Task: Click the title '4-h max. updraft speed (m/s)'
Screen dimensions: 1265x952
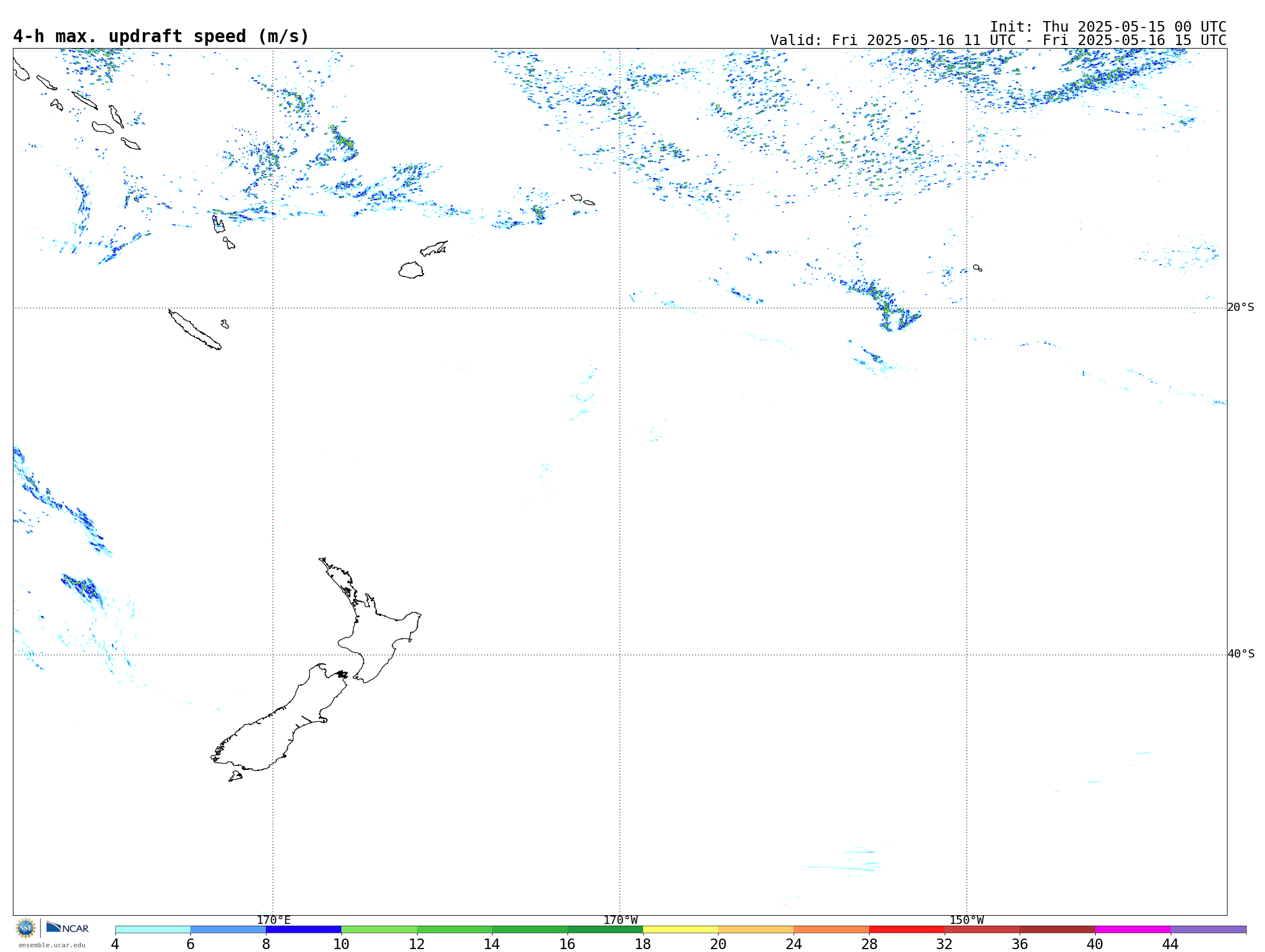Action: pyautogui.click(x=161, y=36)
